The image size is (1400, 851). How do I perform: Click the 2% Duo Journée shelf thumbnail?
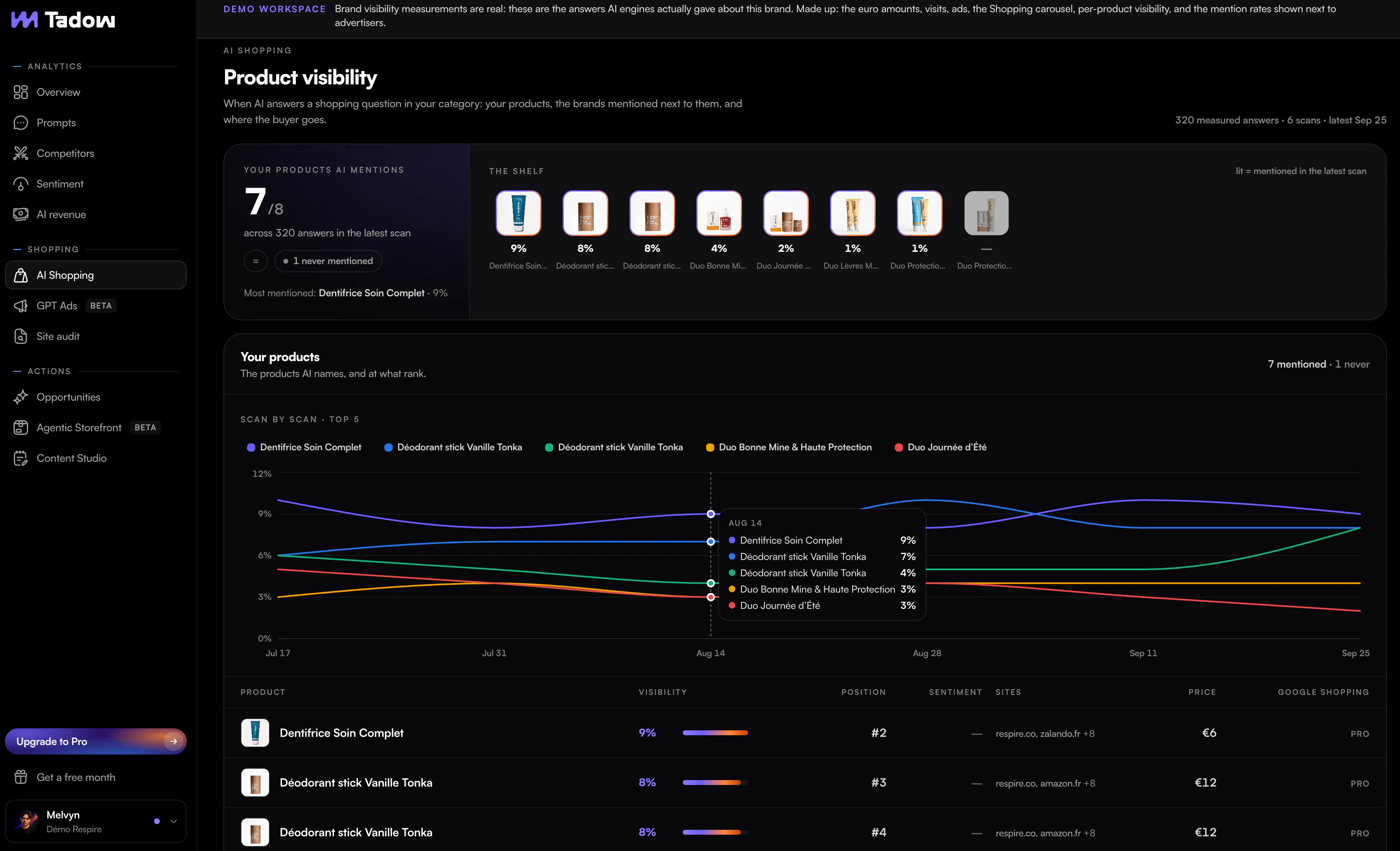786,213
